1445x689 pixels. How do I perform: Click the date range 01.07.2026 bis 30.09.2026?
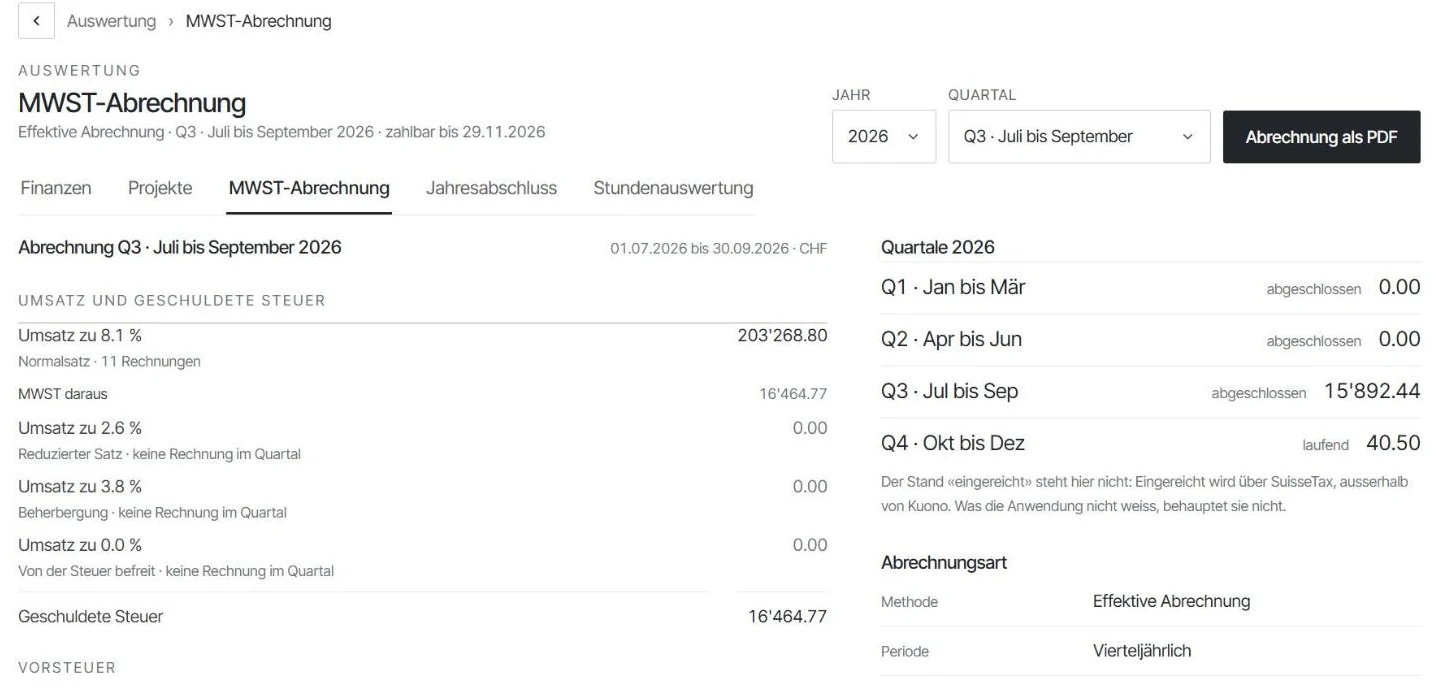click(699, 249)
